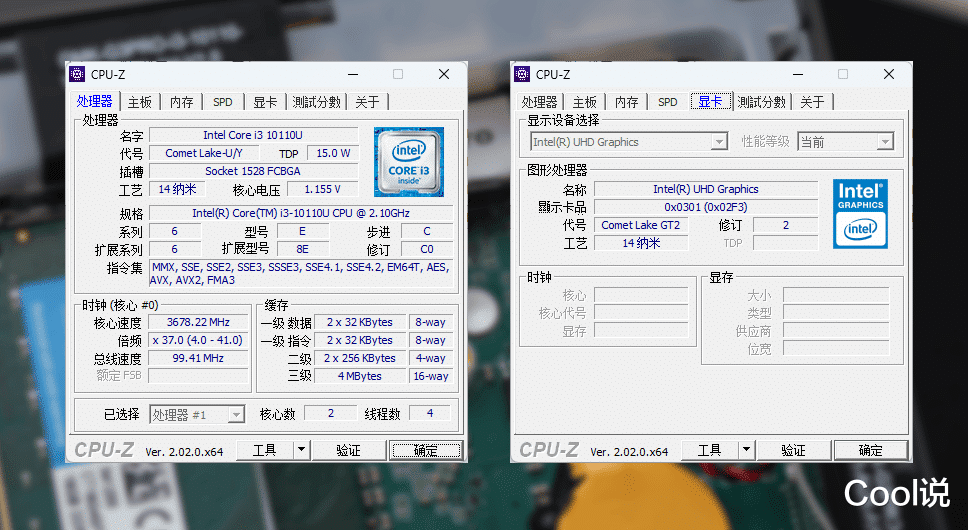Click code name Comet Lake-U/Y field
The width and height of the screenshot is (968, 530).
[x=204, y=153]
